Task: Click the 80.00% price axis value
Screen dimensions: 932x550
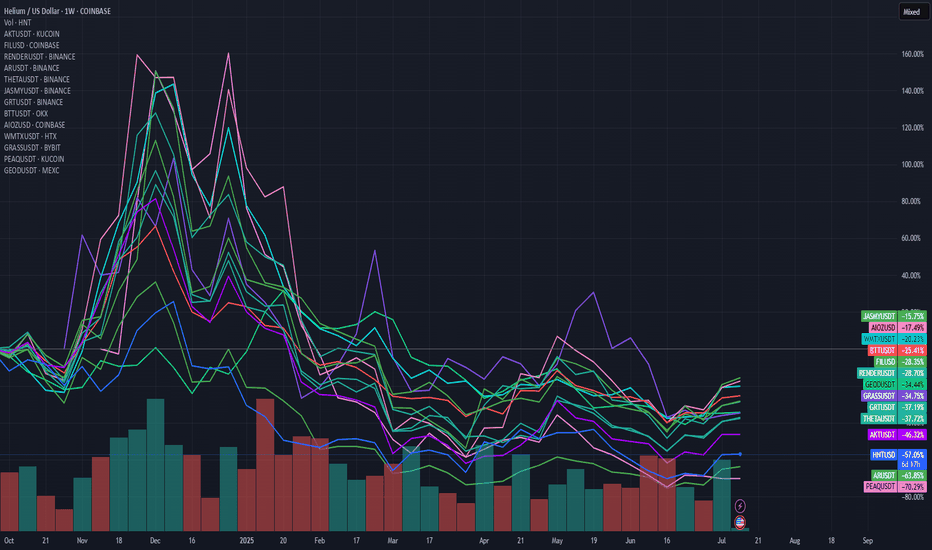Action: [x=912, y=202]
